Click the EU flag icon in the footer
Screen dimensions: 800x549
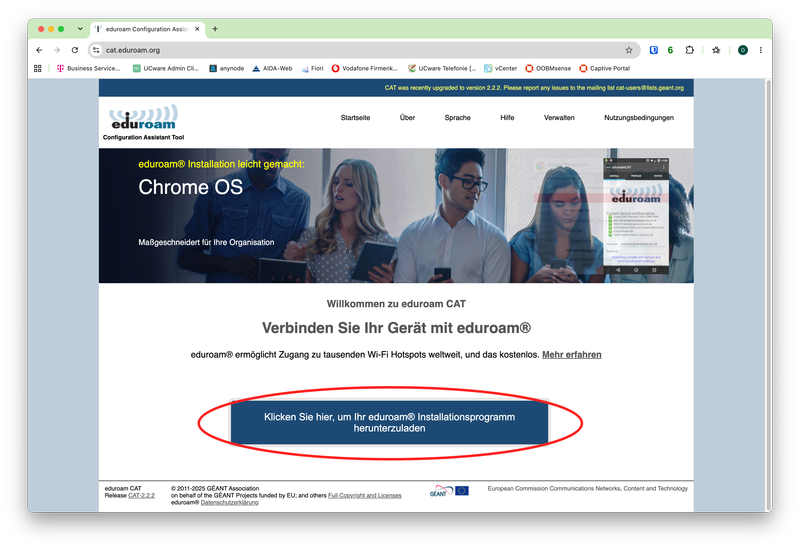(462, 491)
